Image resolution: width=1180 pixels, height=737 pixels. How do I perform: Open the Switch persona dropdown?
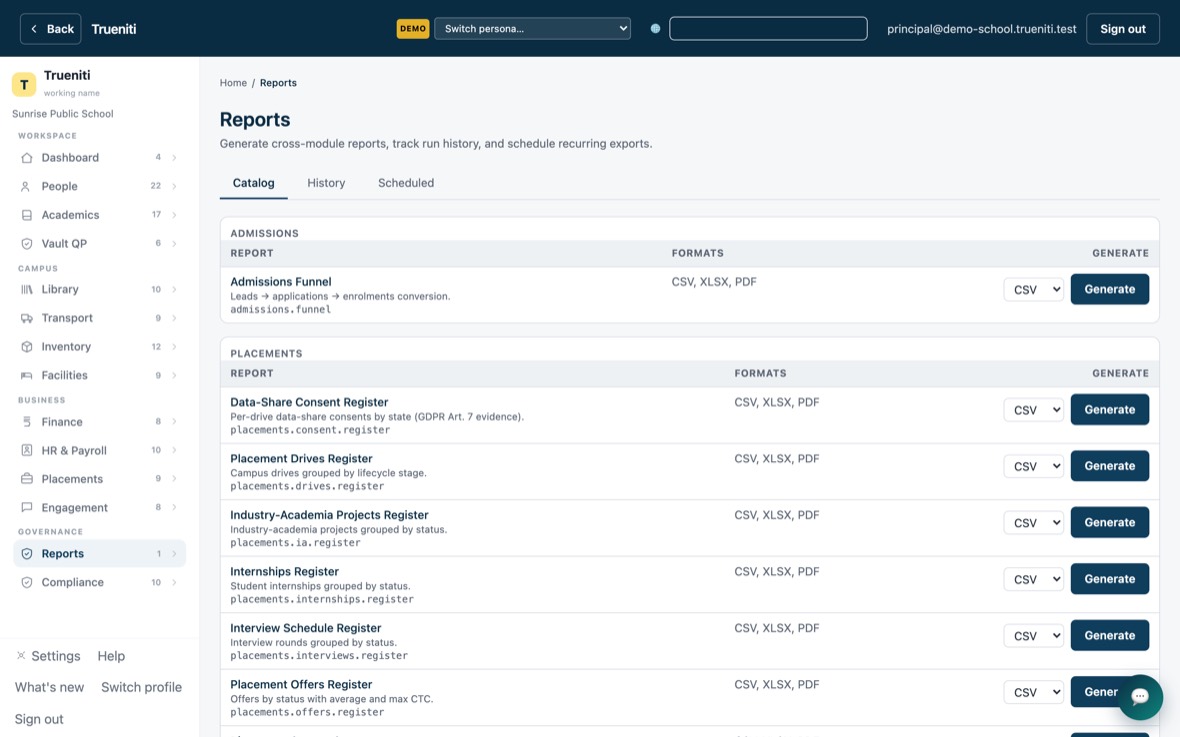(x=532, y=29)
